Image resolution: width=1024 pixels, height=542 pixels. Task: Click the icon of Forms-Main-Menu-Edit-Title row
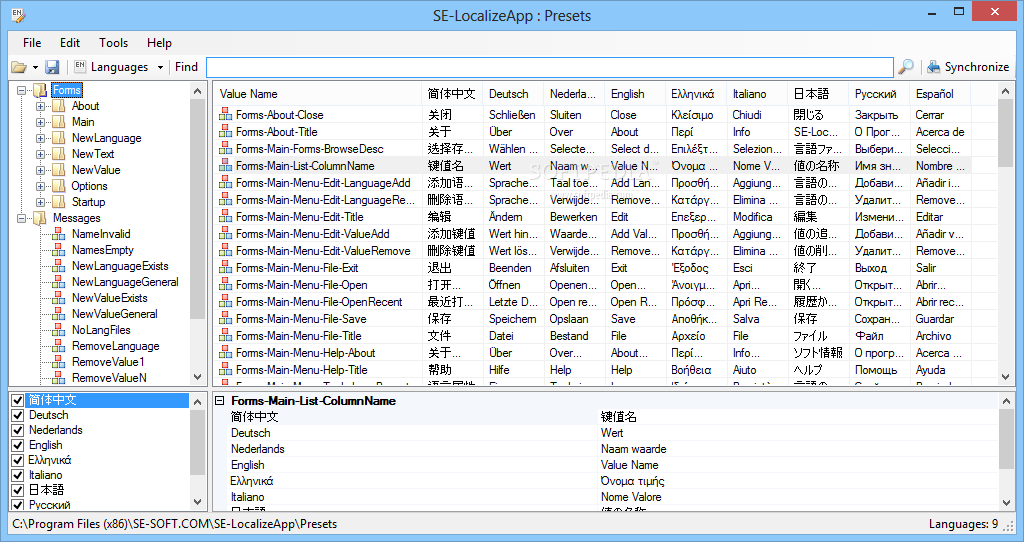(x=225, y=217)
